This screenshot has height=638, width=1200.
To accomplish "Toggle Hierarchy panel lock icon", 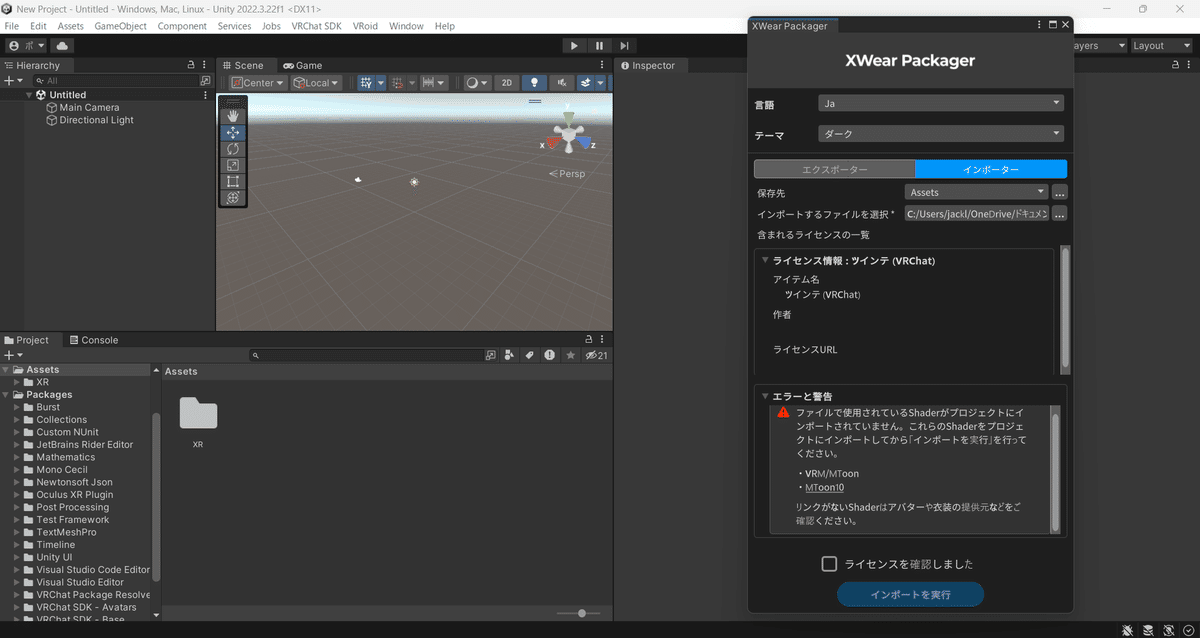I will [191, 65].
